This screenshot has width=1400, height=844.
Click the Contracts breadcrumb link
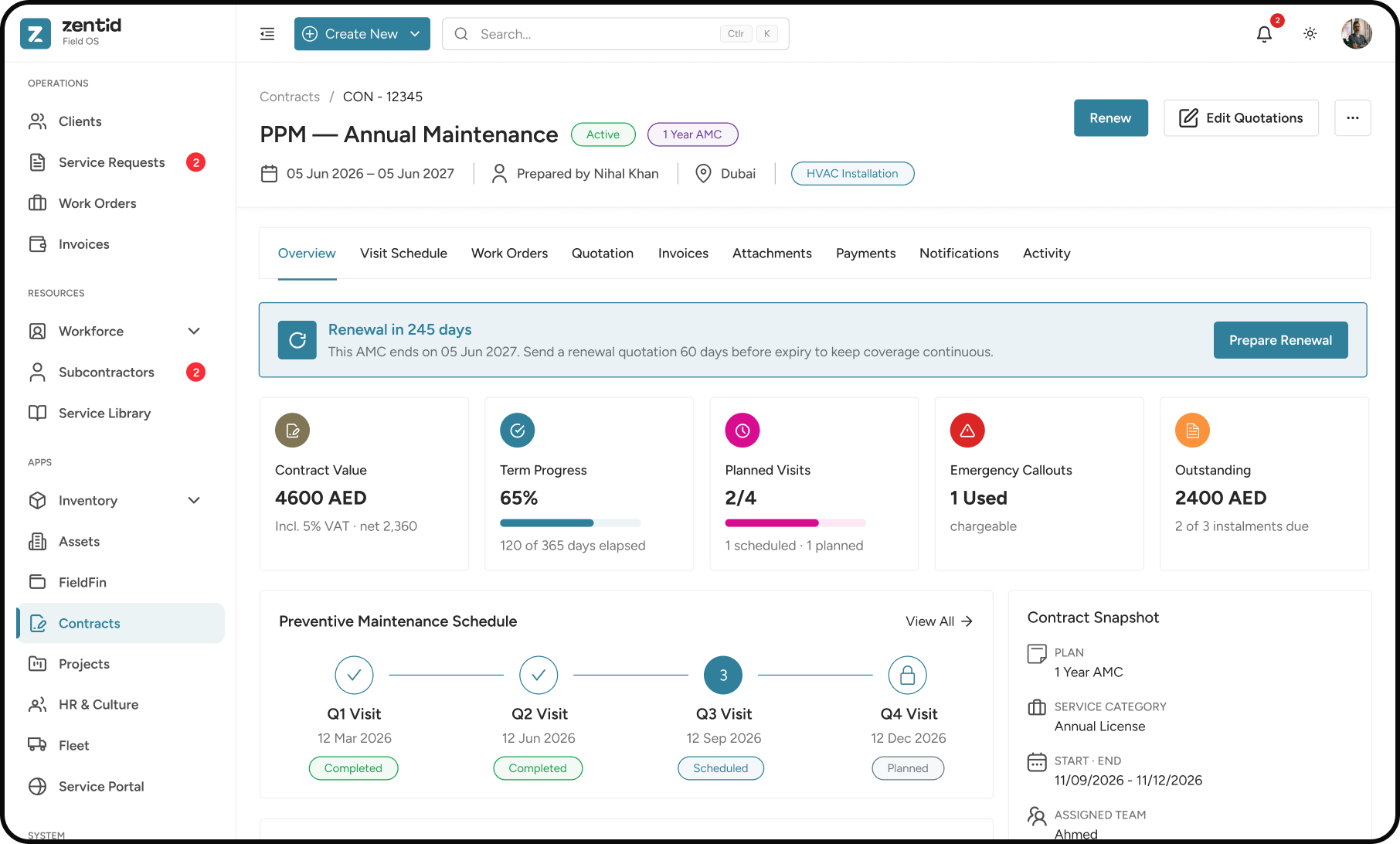[290, 97]
